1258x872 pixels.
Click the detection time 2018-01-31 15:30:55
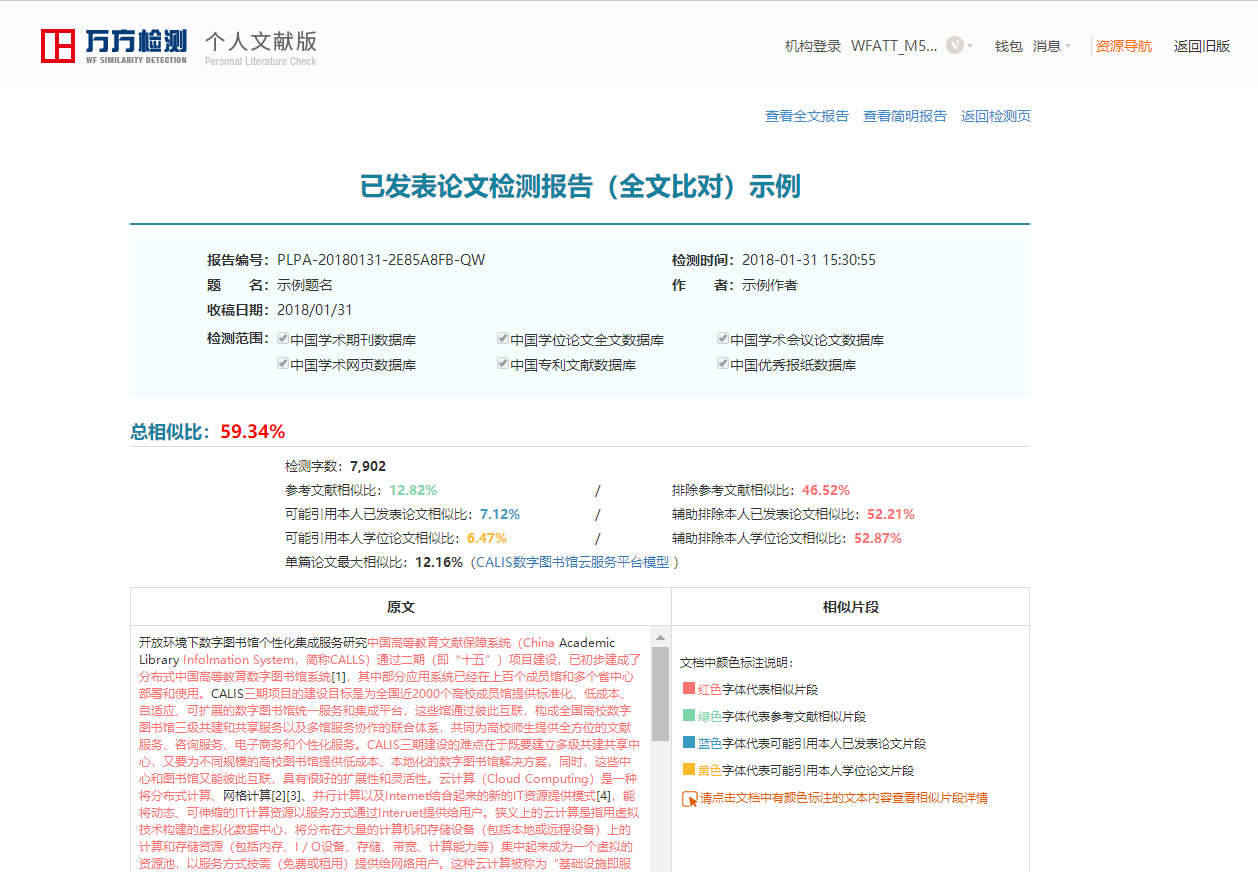tap(809, 260)
